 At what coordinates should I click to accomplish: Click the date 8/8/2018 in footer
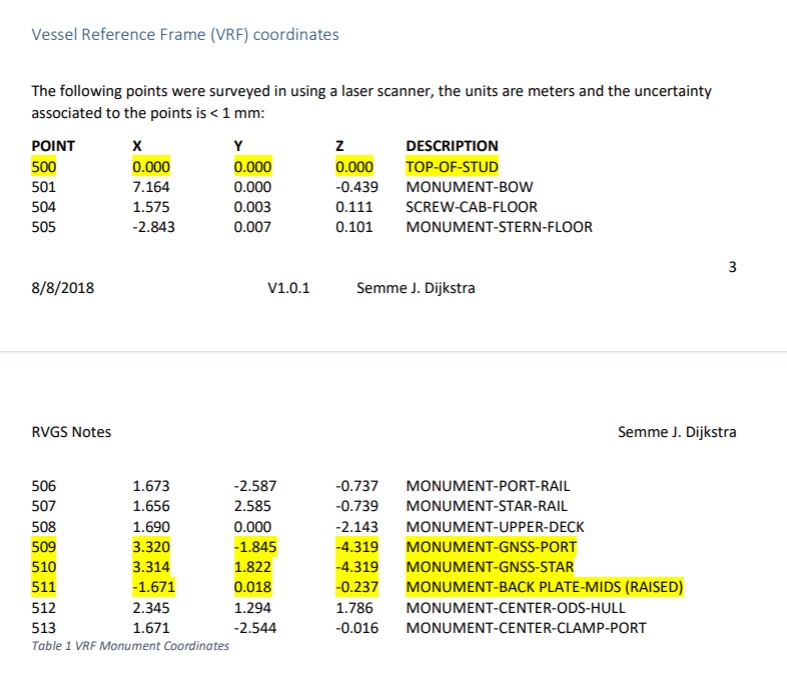(x=63, y=289)
